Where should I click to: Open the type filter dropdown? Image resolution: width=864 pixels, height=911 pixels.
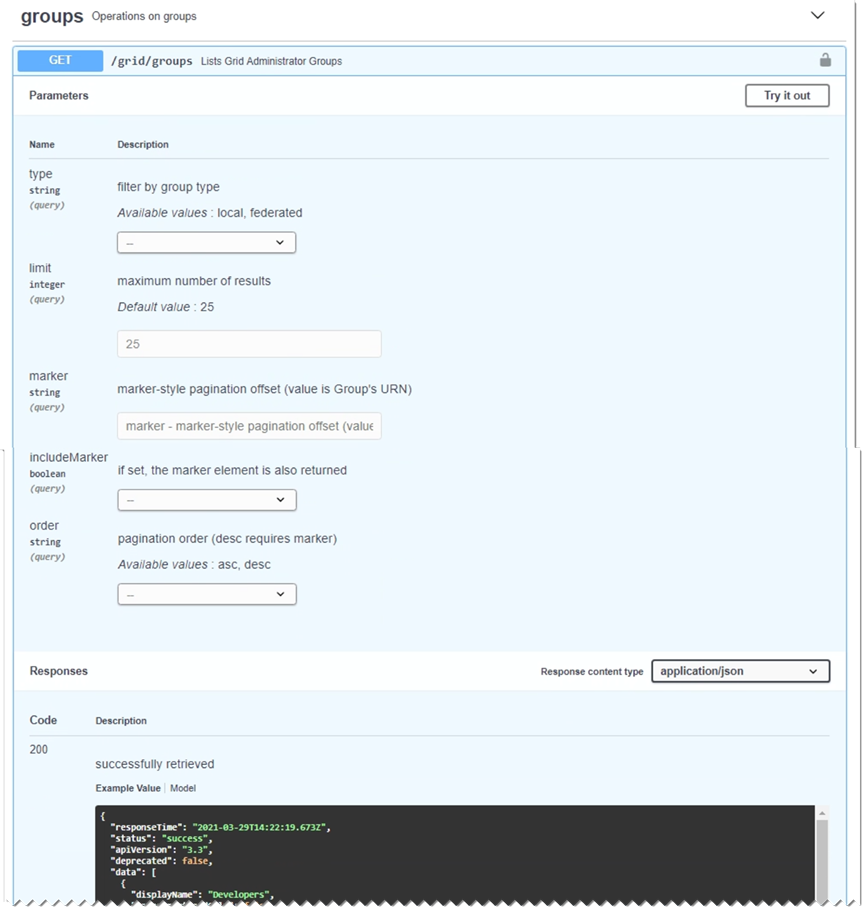point(207,243)
